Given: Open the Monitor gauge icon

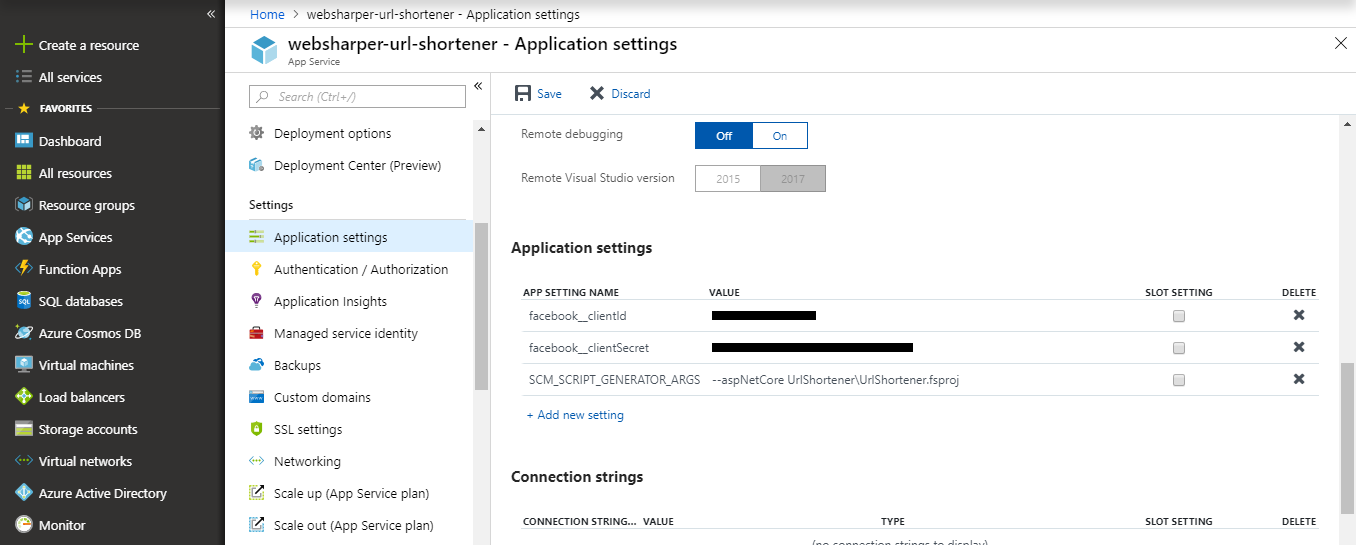Looking at the screenshot, I should coord(24,525).
